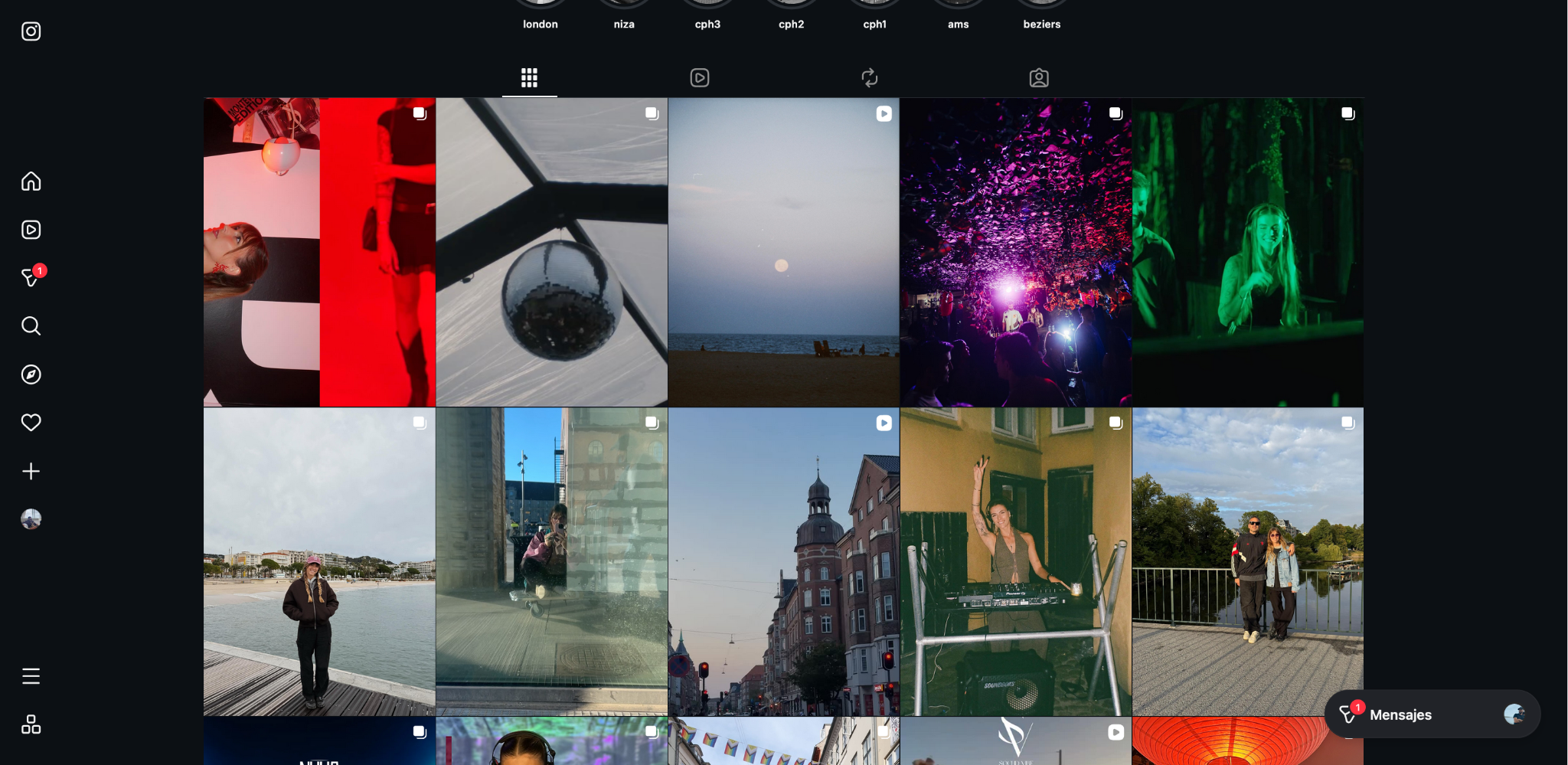Open the More hamburger menu
This screenshot has width=1568, height=765.
[31, 676]
